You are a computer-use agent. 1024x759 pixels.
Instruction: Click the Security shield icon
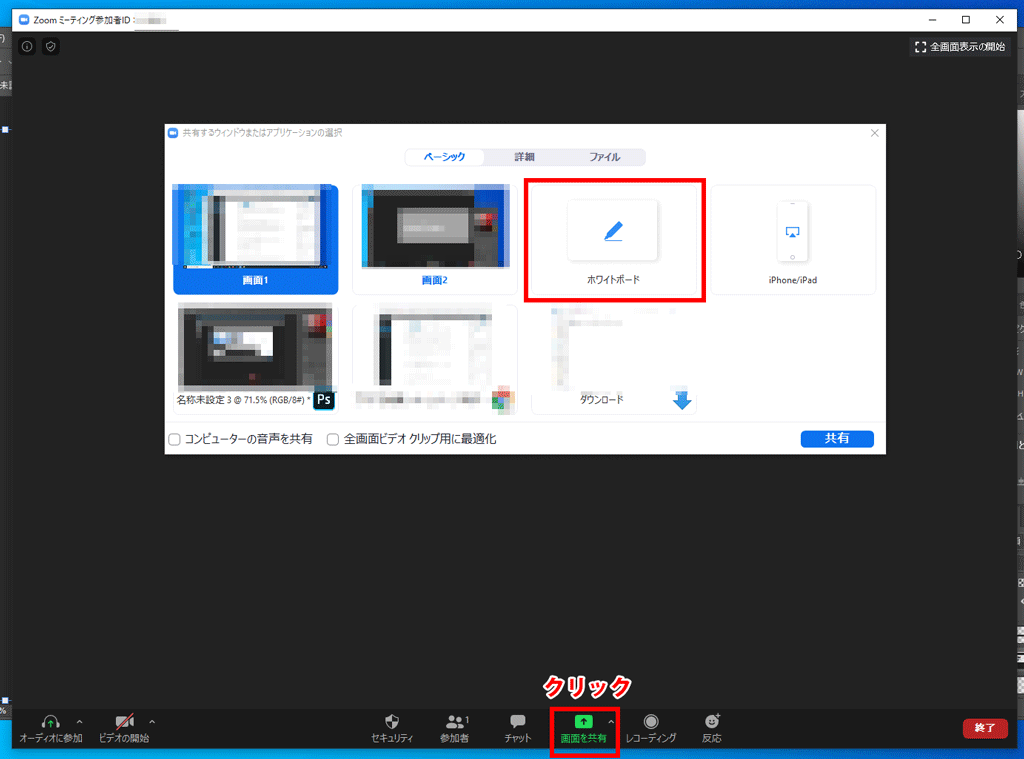(392, 721)
